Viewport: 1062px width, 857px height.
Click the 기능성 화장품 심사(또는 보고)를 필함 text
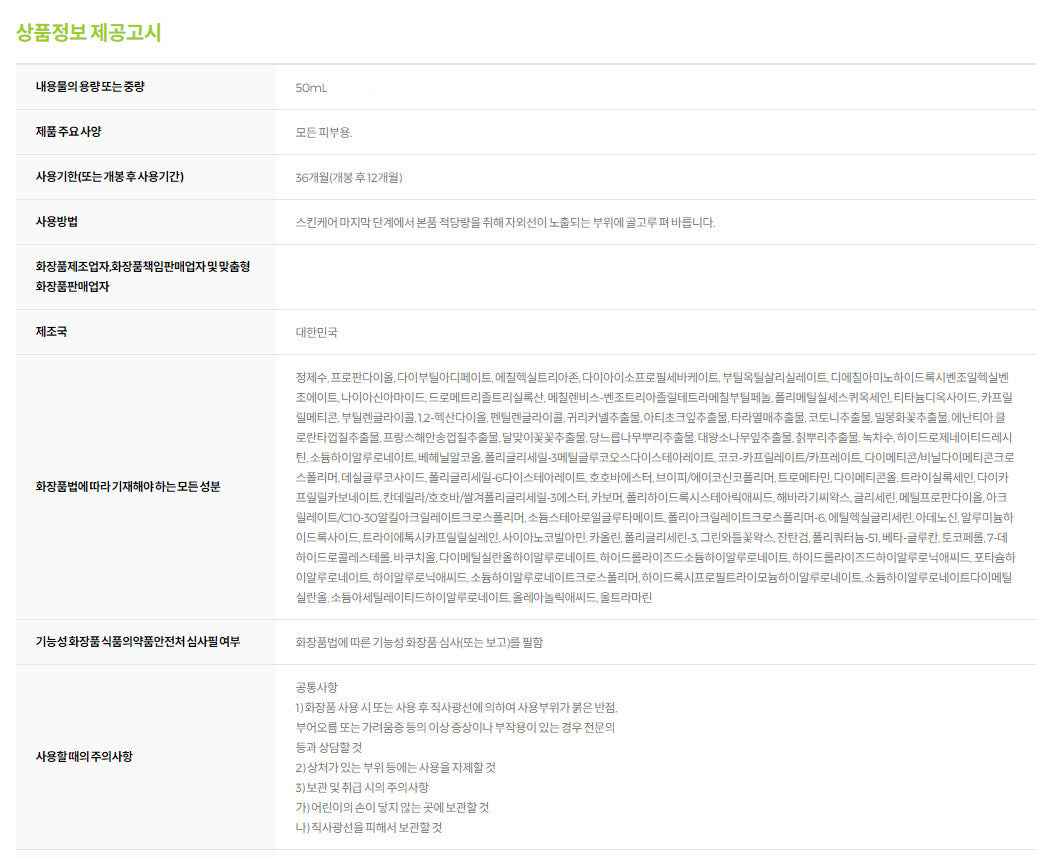[419, 642]
